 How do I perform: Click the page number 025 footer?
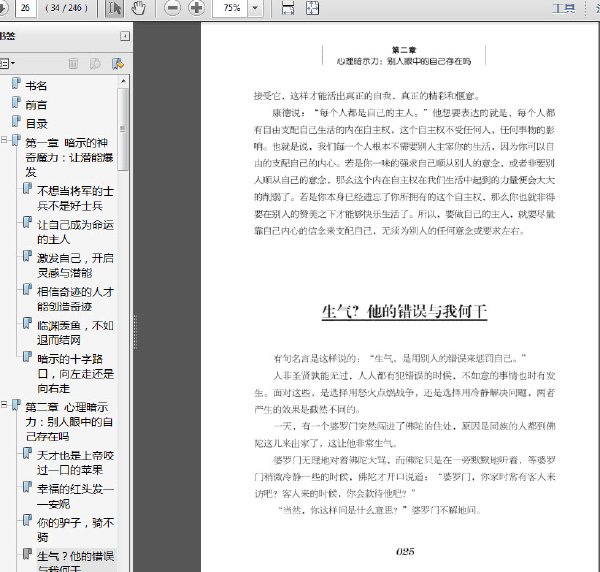pos(405,551)
